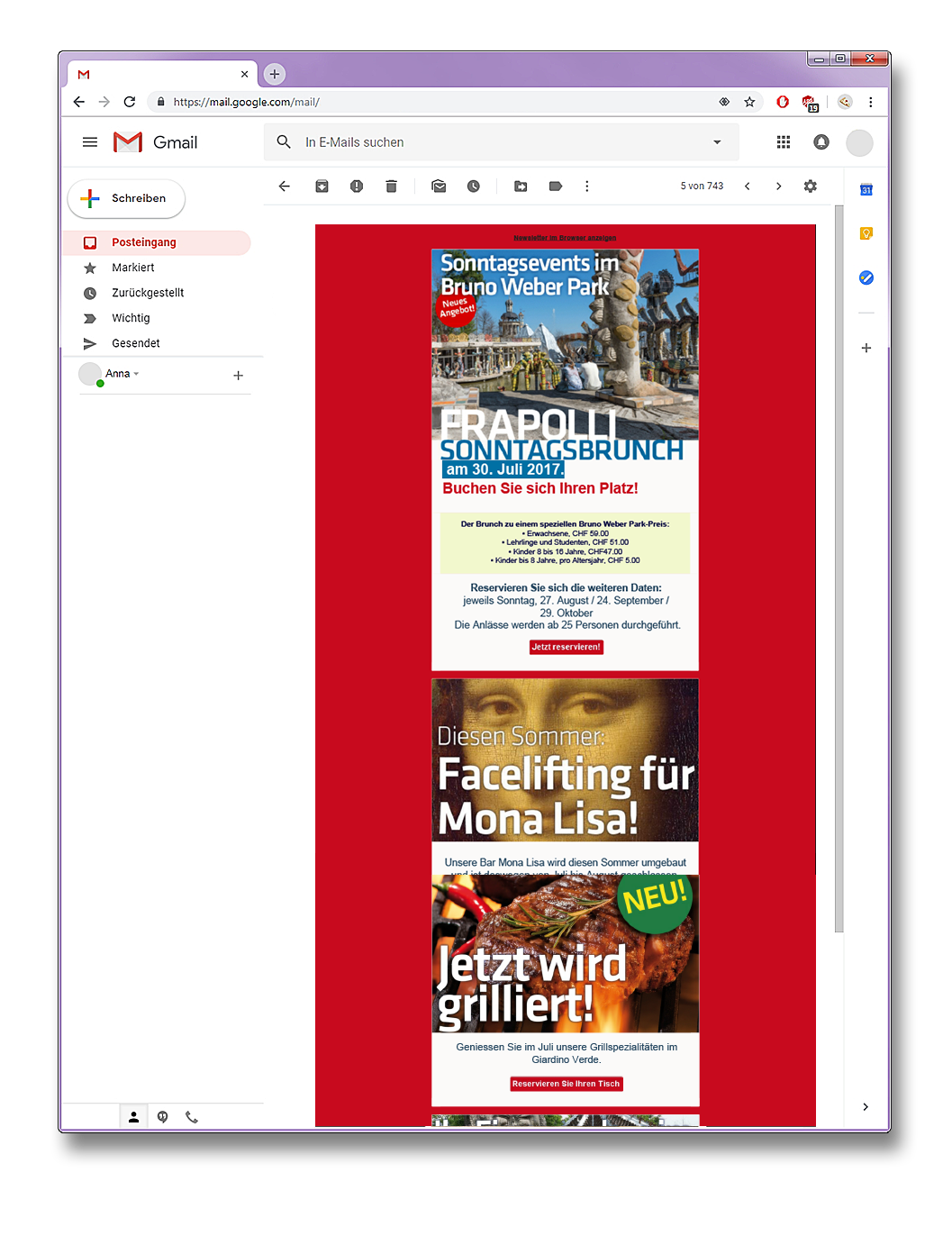This screenshot has width=952, height=1236.
Task: Go to the older email
Action: pos(779,186)
